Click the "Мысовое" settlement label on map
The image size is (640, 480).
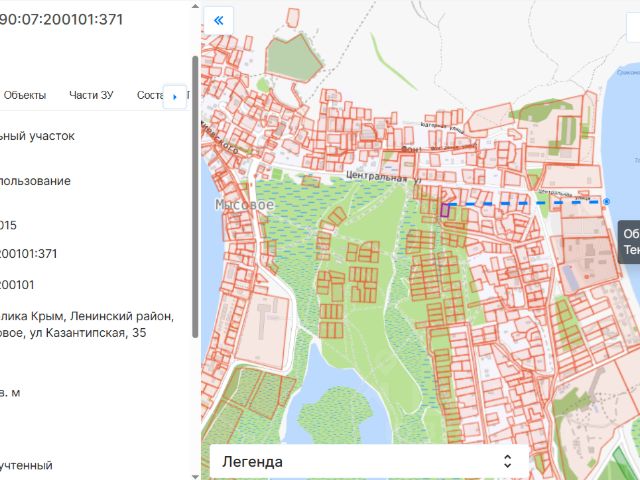pyautogui.click(x=244, y=204)
